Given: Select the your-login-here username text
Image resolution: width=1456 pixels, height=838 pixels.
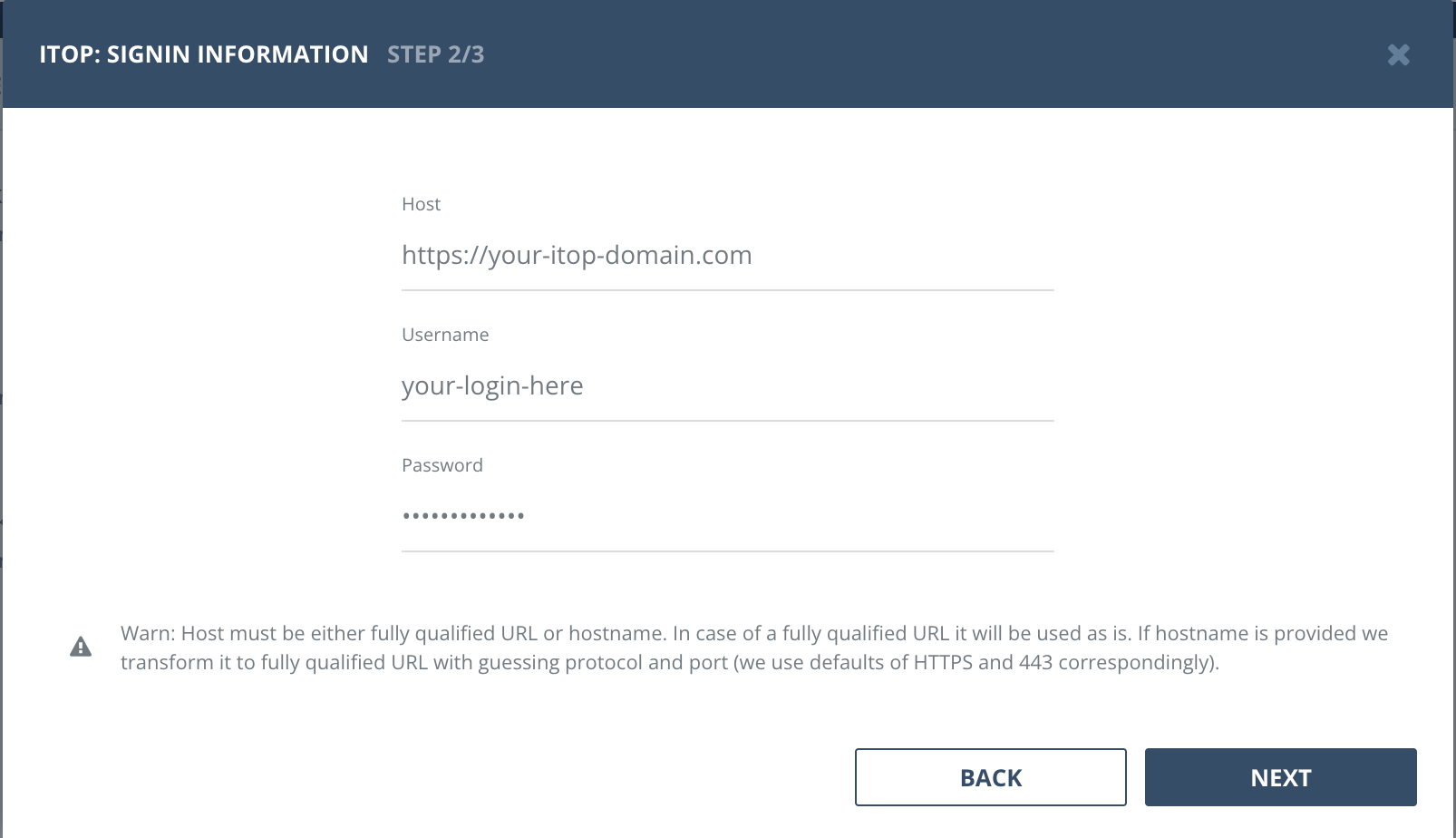Looking at the screenshot, I should click(x=493, y=385).
